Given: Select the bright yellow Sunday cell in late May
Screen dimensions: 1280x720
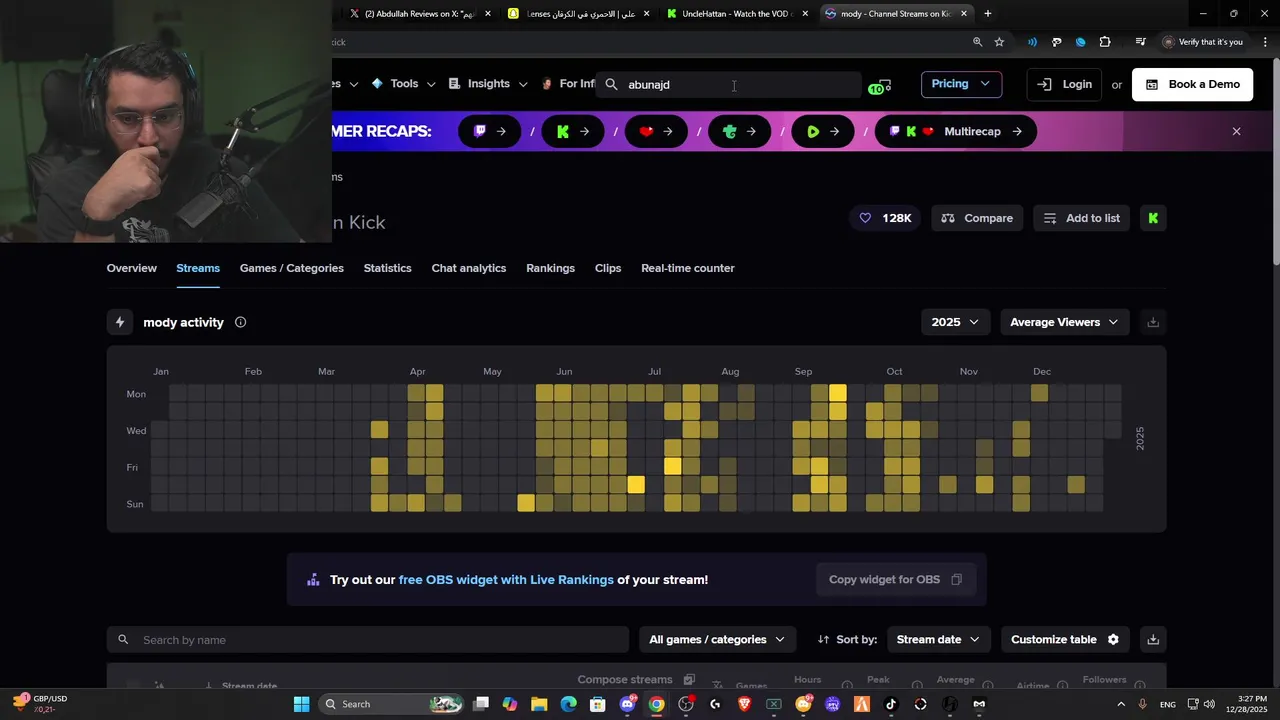Looking at the screenshot, I should [526, 503].
